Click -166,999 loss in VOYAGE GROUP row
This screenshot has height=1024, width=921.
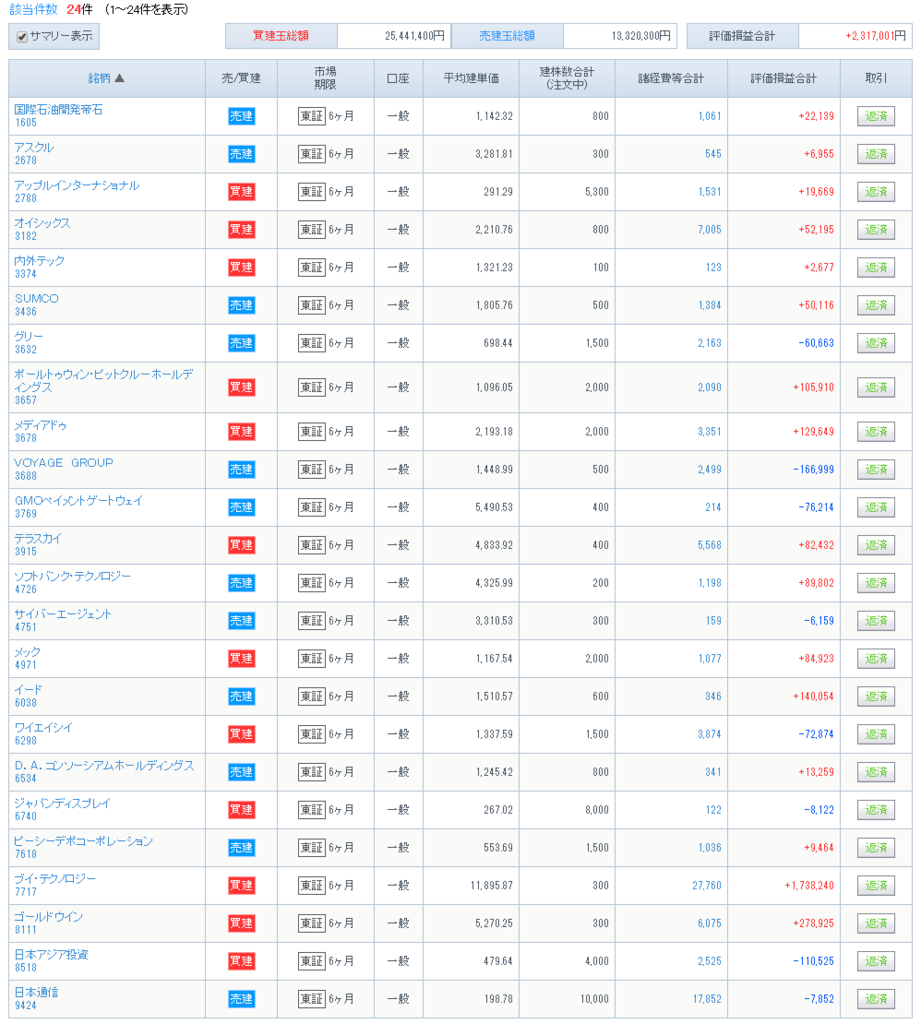(813, 470)
